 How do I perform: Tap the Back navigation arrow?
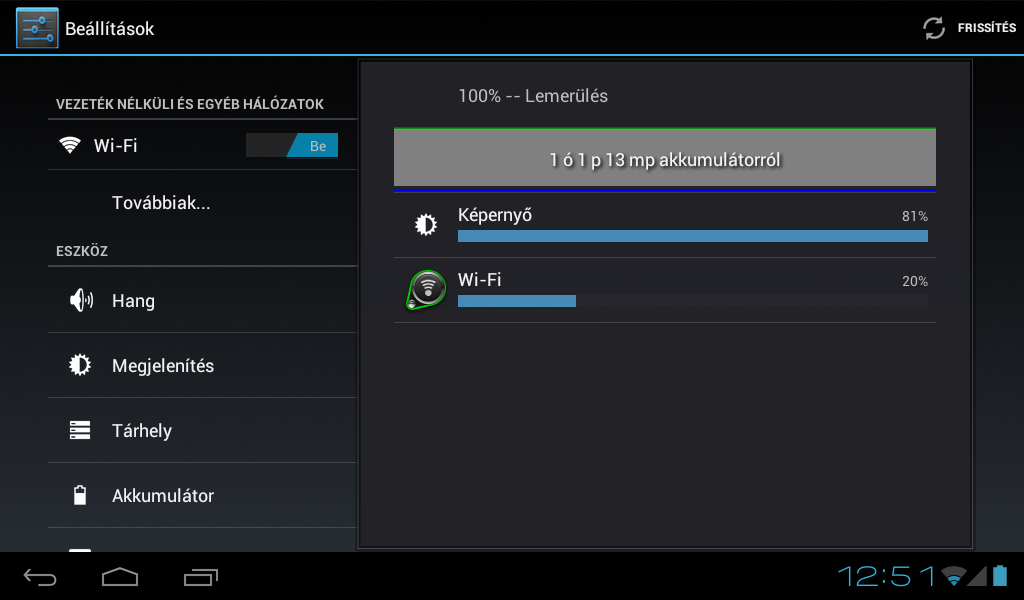40,577
